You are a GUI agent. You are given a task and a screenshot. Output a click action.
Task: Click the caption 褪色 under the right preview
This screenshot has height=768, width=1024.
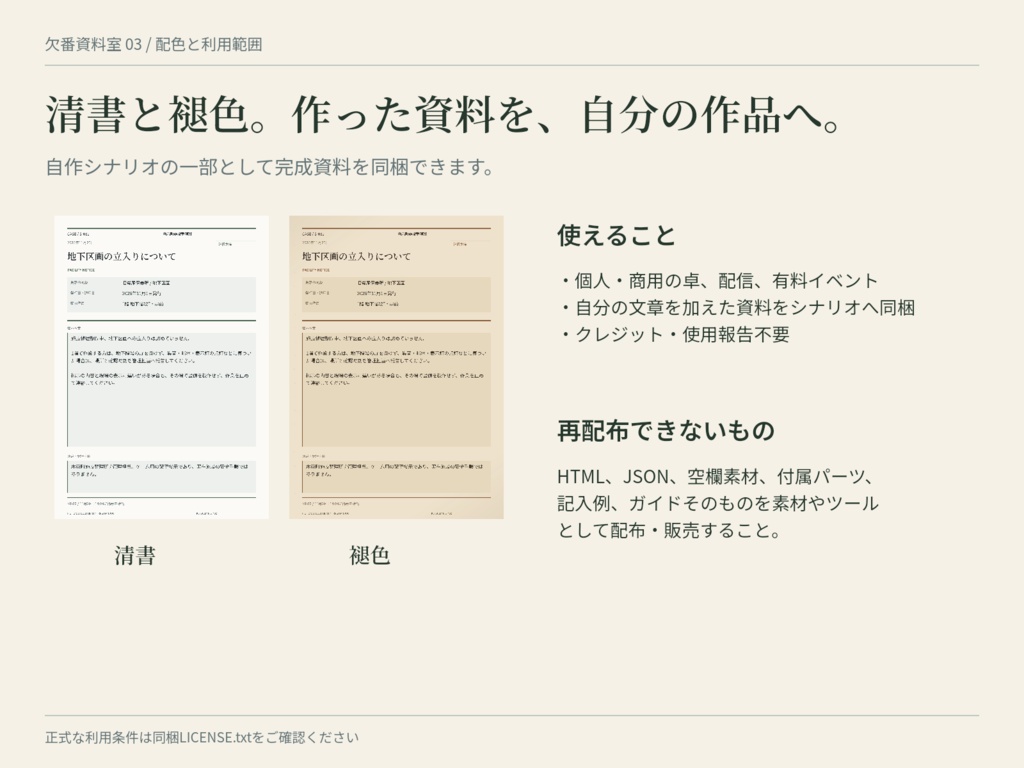(x=370, y=556)
